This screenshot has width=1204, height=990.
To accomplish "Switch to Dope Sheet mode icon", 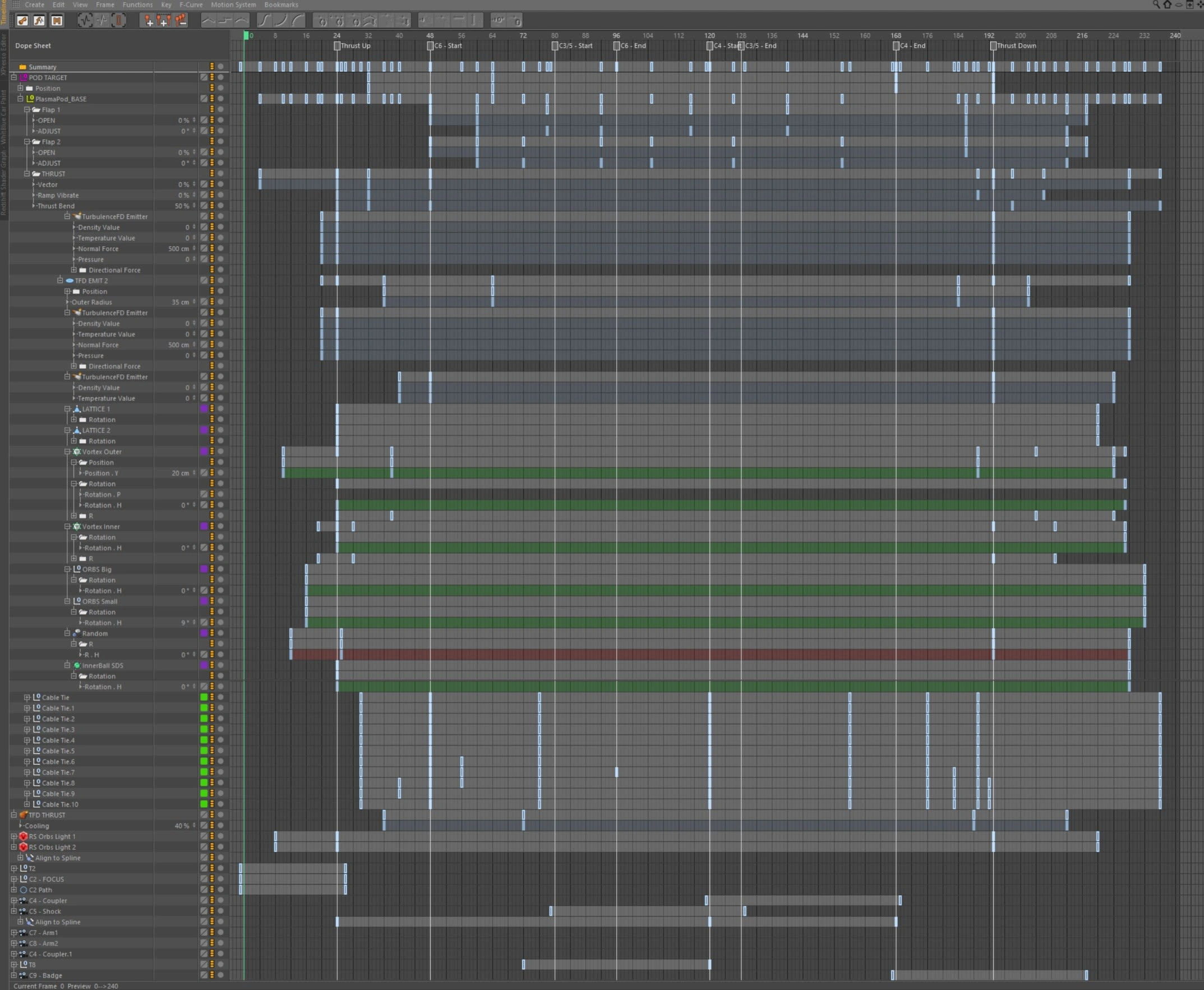I will pyautogui.click(x=22, y=21).
